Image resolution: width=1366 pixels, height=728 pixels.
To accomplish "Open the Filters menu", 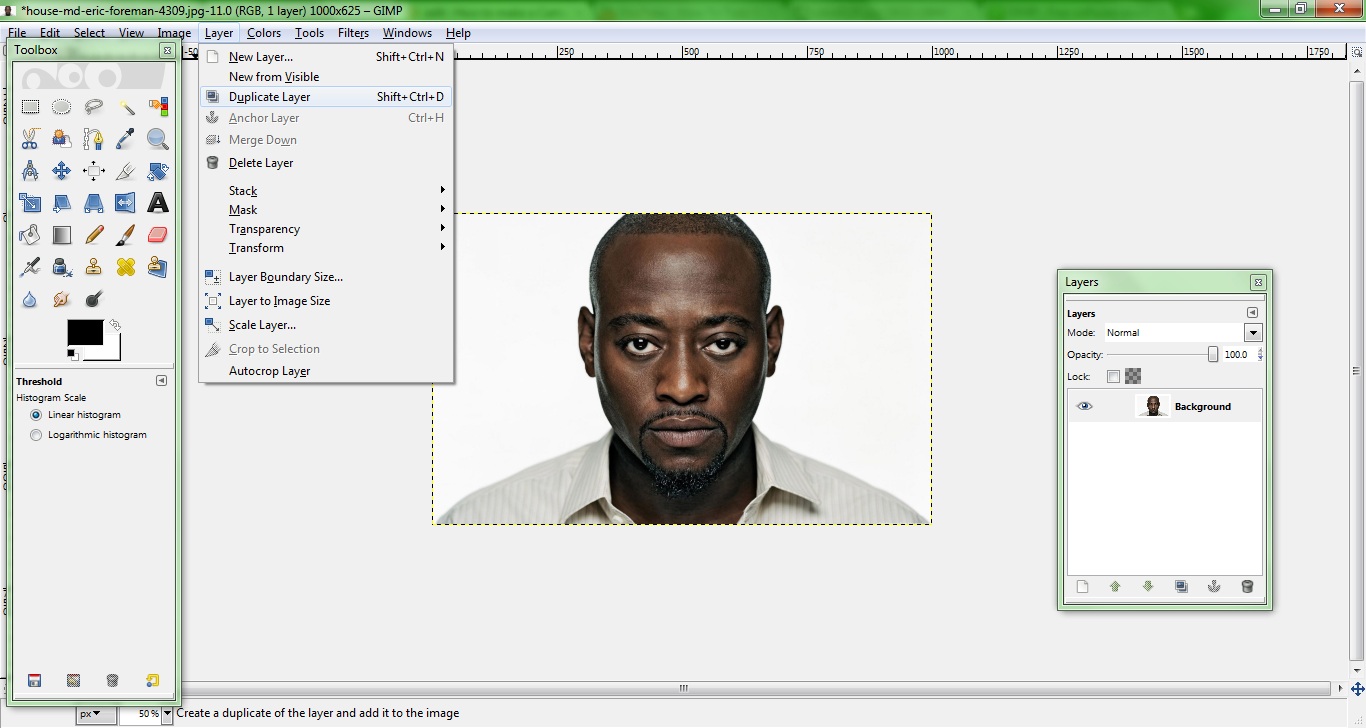I will click(353, 33).
